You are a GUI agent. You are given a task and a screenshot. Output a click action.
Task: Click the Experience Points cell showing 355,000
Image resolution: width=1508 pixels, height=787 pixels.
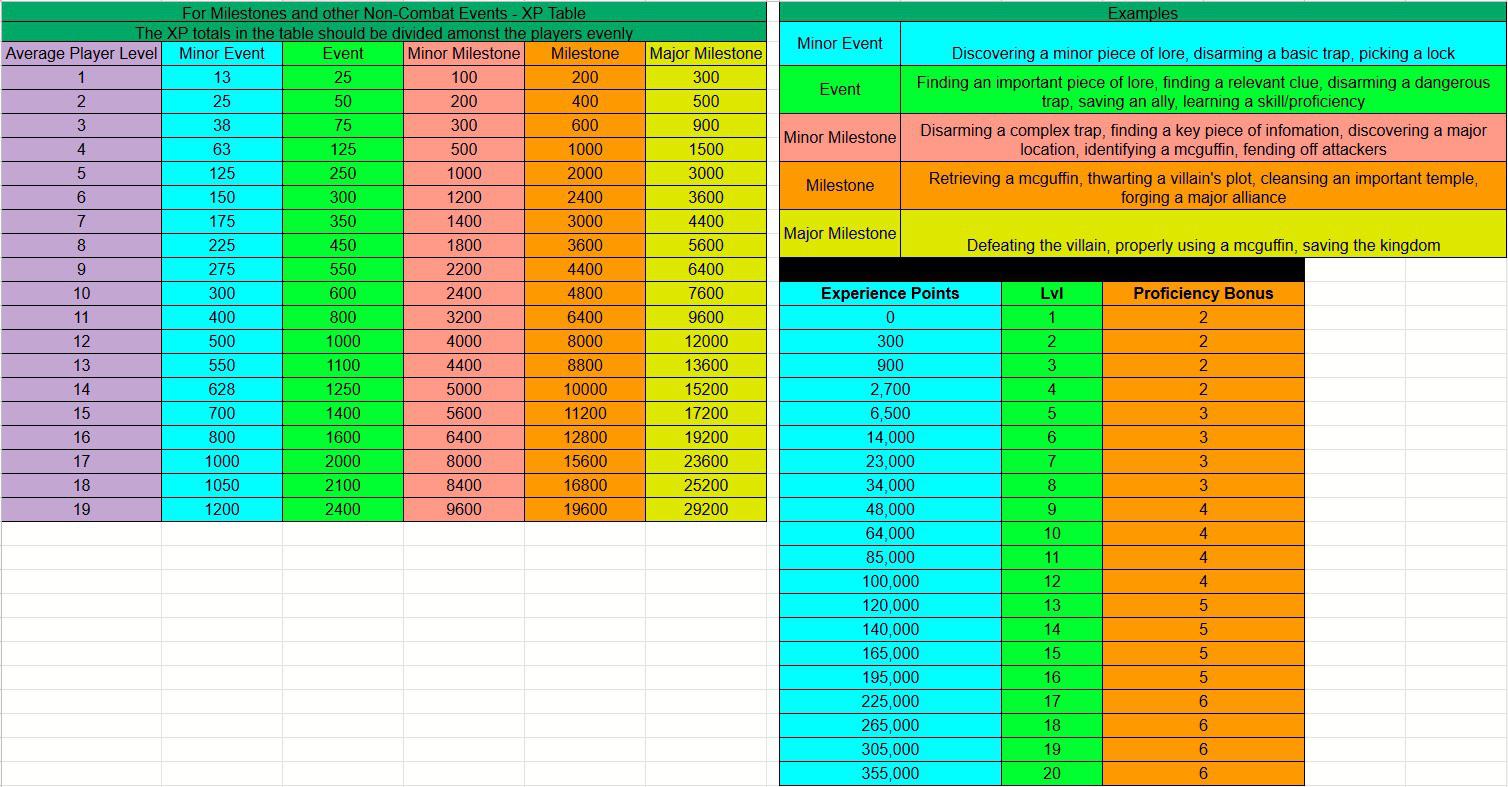890,773
